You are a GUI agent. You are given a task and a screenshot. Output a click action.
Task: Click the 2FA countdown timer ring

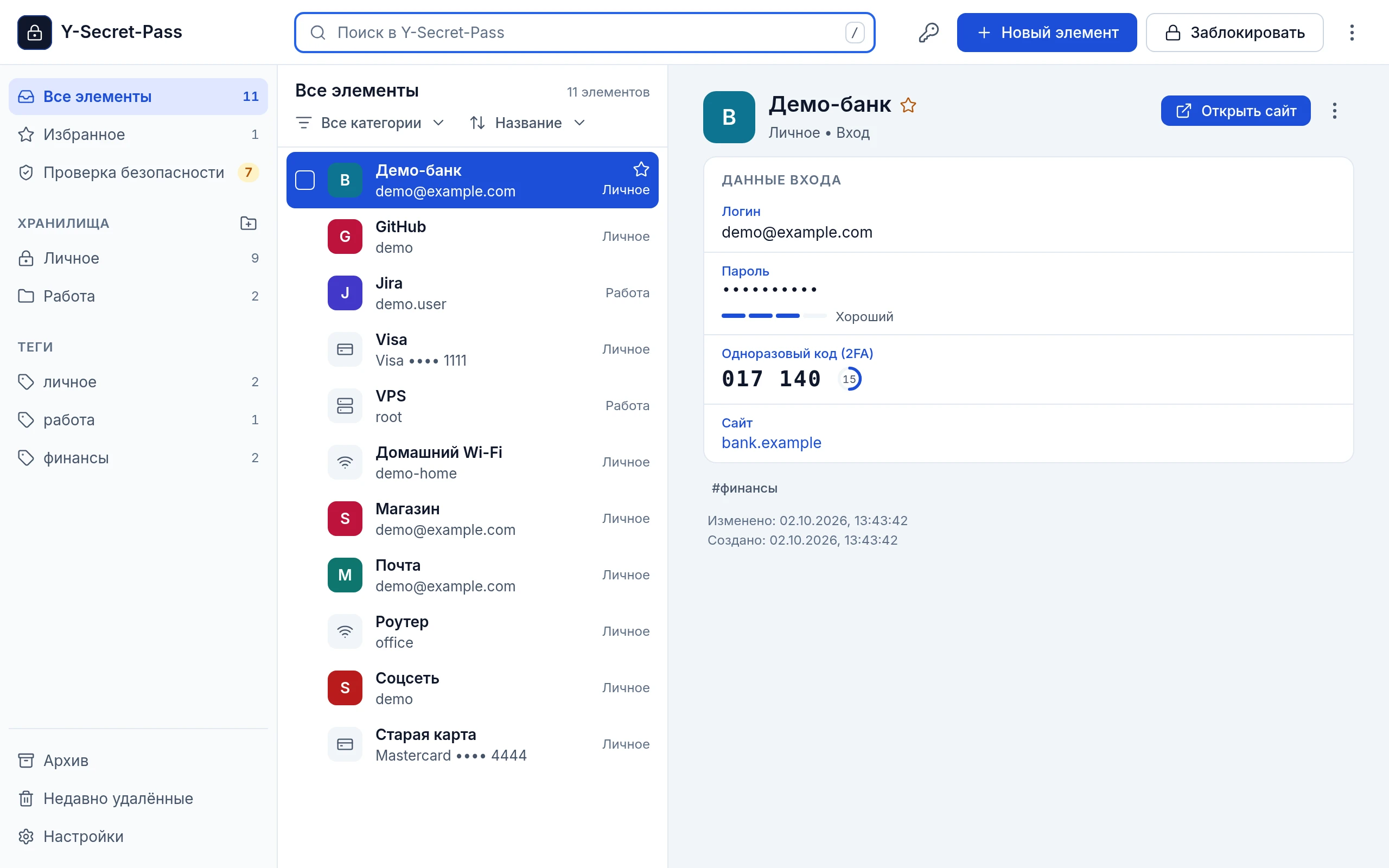click(x=850, y=379)
